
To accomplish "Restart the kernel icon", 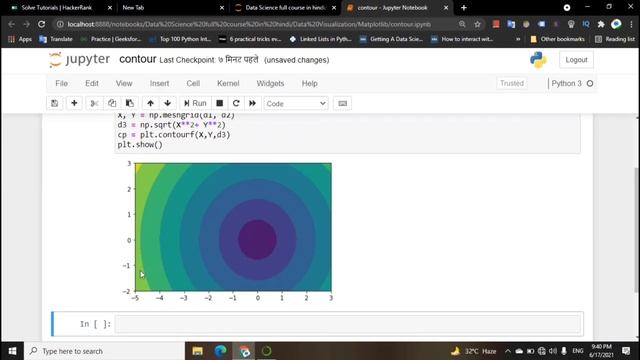I will pyautogui.click(x=236, y=103).
